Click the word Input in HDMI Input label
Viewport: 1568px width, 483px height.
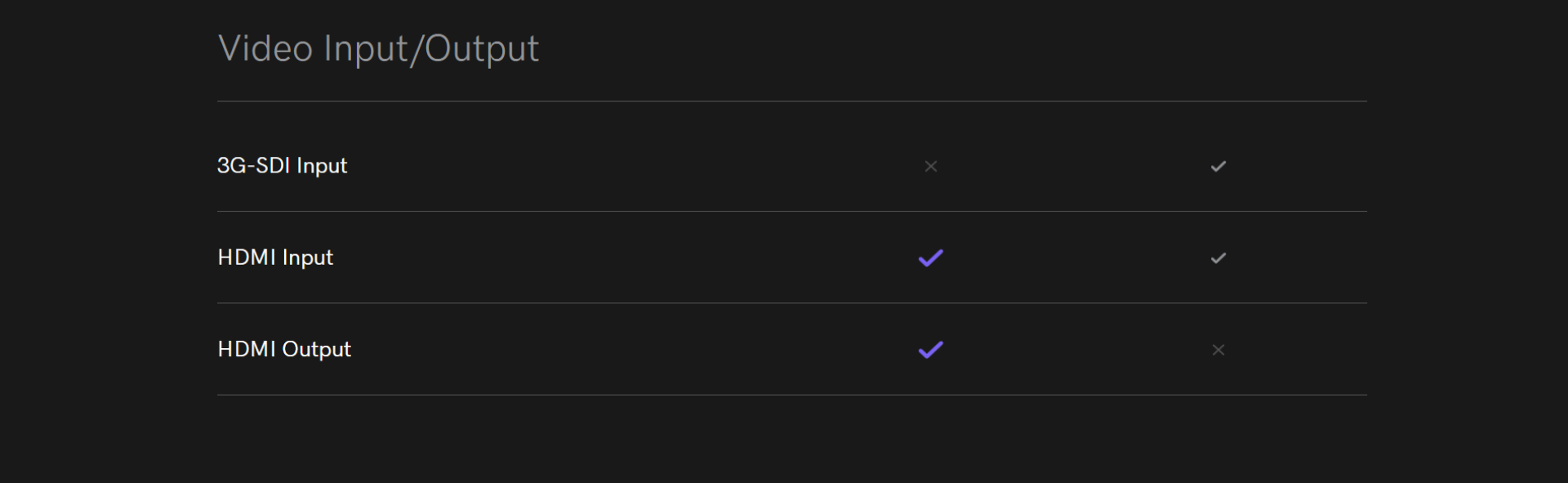point(308,258)
